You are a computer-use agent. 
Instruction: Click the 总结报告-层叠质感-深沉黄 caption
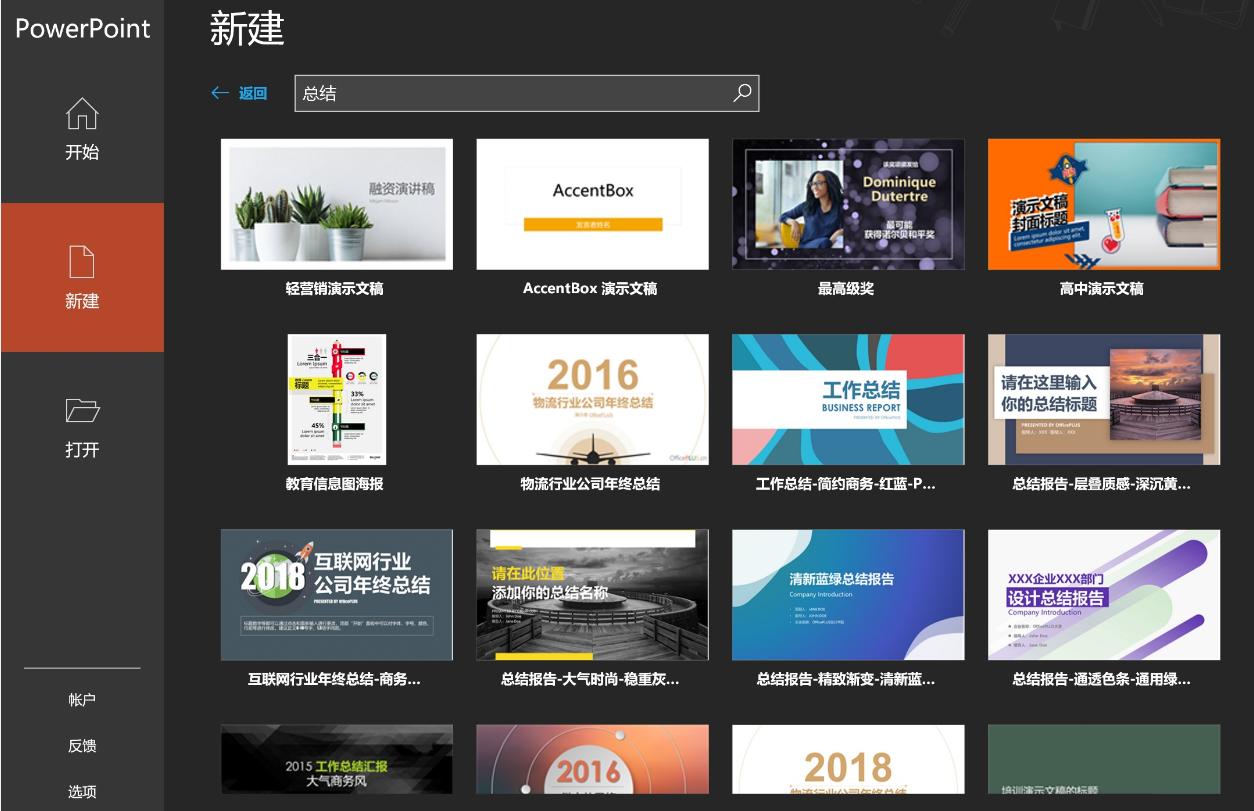point(1101,484)
